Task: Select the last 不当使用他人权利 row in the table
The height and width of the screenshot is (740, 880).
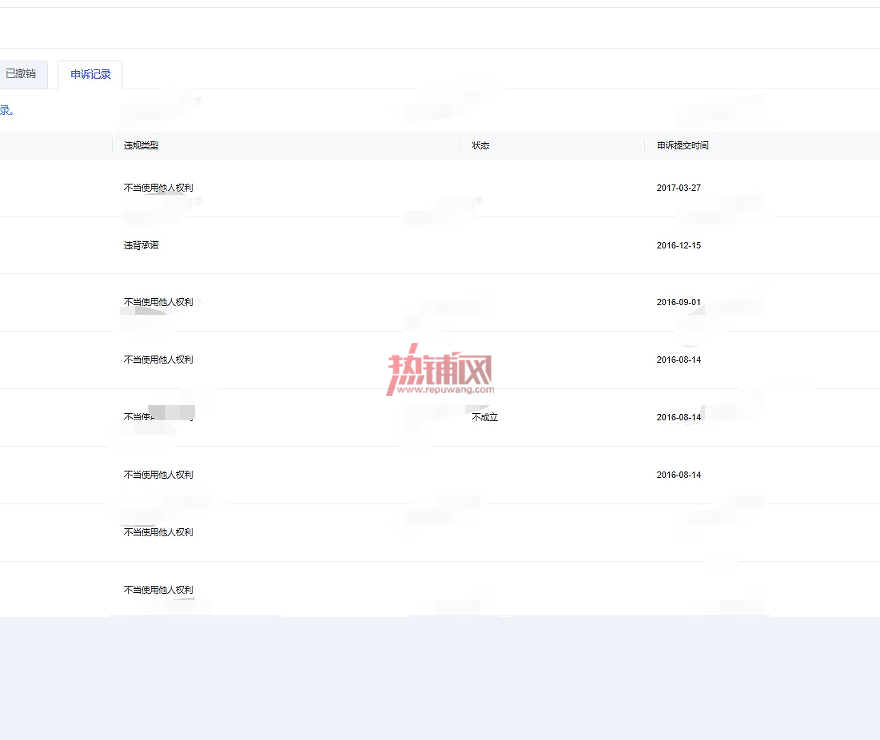Action: (x=440, y=590)
